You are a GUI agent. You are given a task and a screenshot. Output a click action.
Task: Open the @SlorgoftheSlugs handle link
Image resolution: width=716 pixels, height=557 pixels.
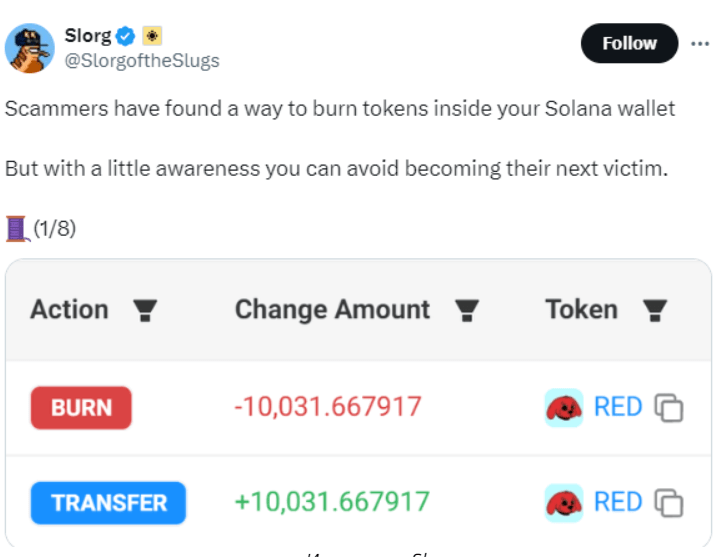(x=142, y=60)
